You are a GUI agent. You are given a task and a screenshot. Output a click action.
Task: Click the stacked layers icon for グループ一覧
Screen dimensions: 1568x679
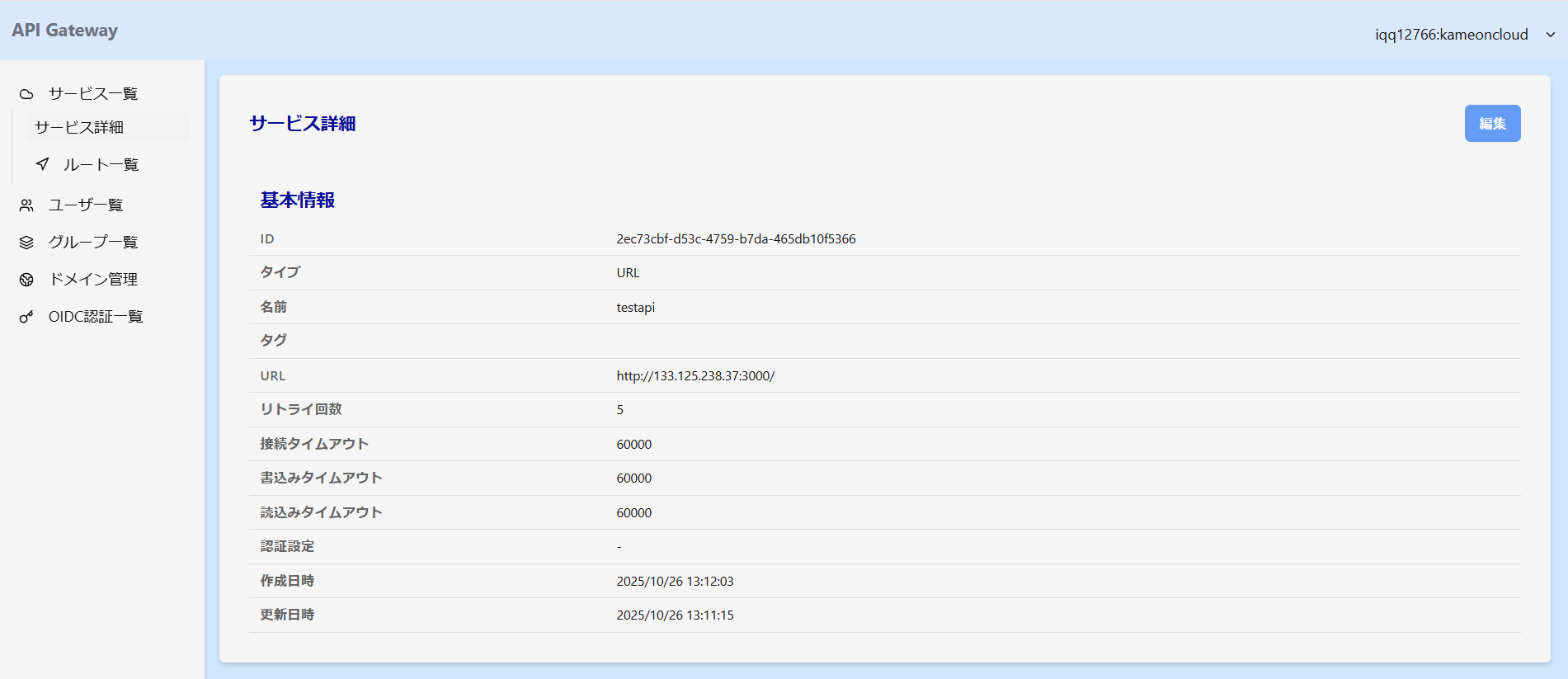(x=26, y=243)
